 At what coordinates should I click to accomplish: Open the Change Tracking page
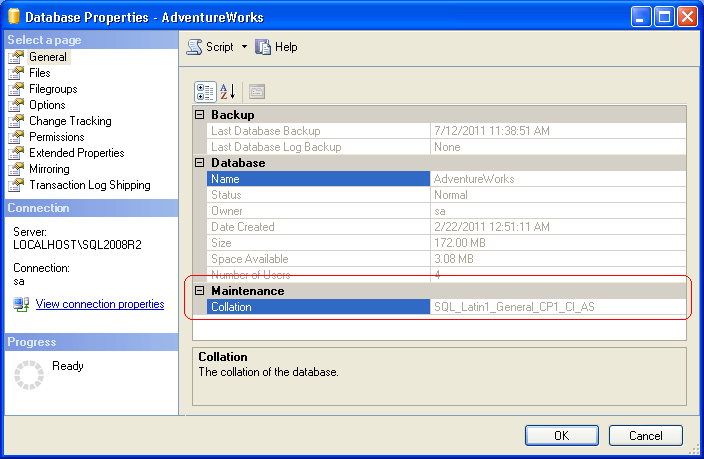[70, 121]
